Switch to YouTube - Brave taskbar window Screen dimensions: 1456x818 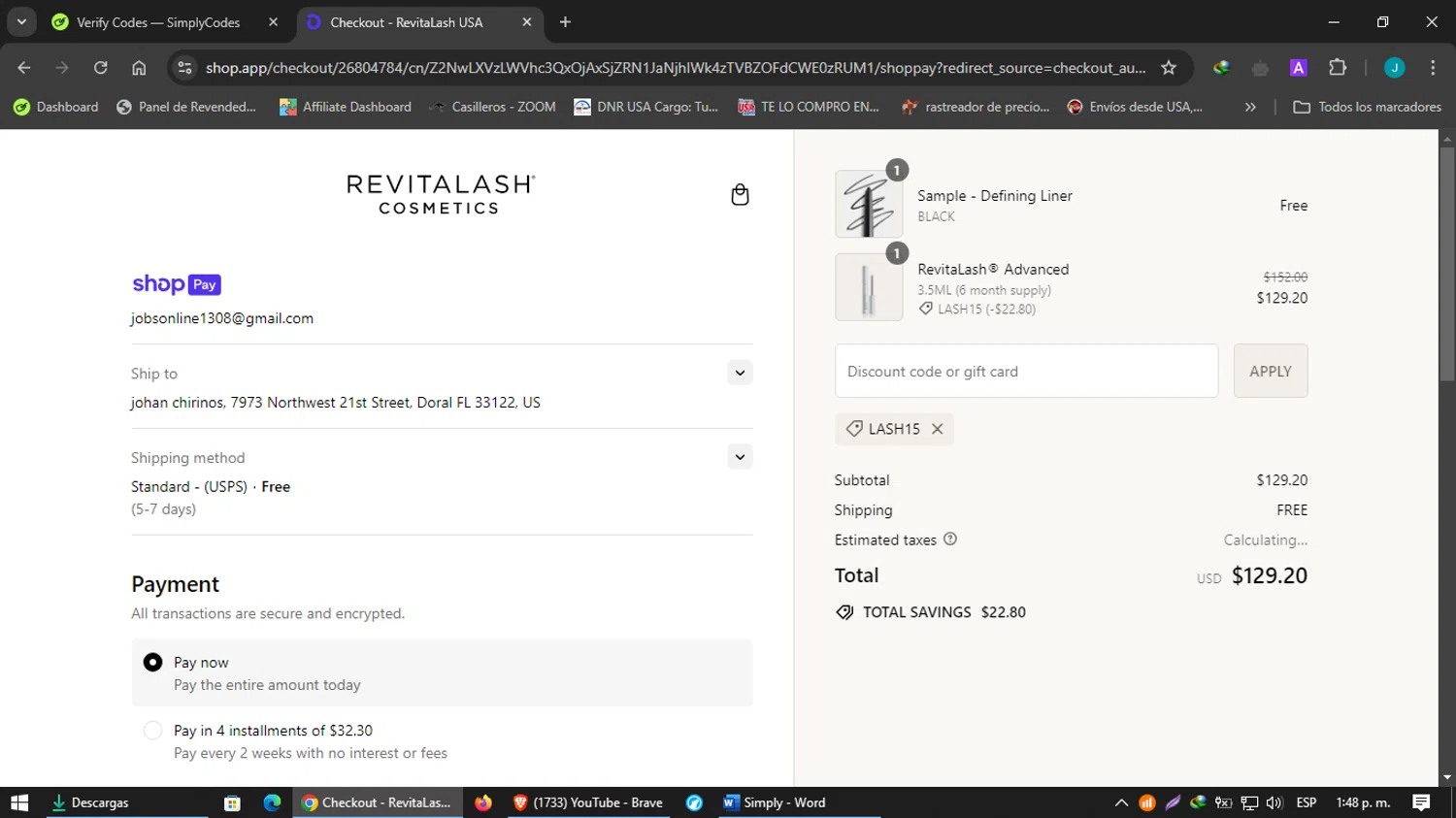(x=587, y=802)
